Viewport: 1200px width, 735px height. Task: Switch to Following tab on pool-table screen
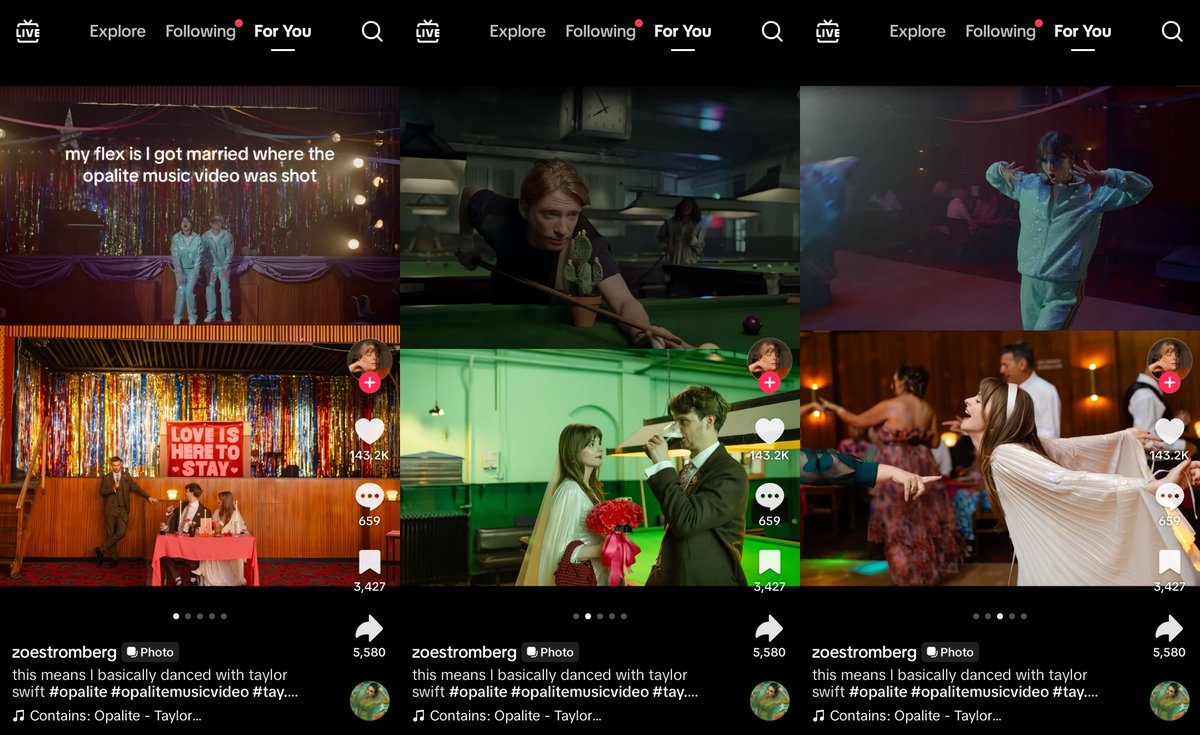600,31
